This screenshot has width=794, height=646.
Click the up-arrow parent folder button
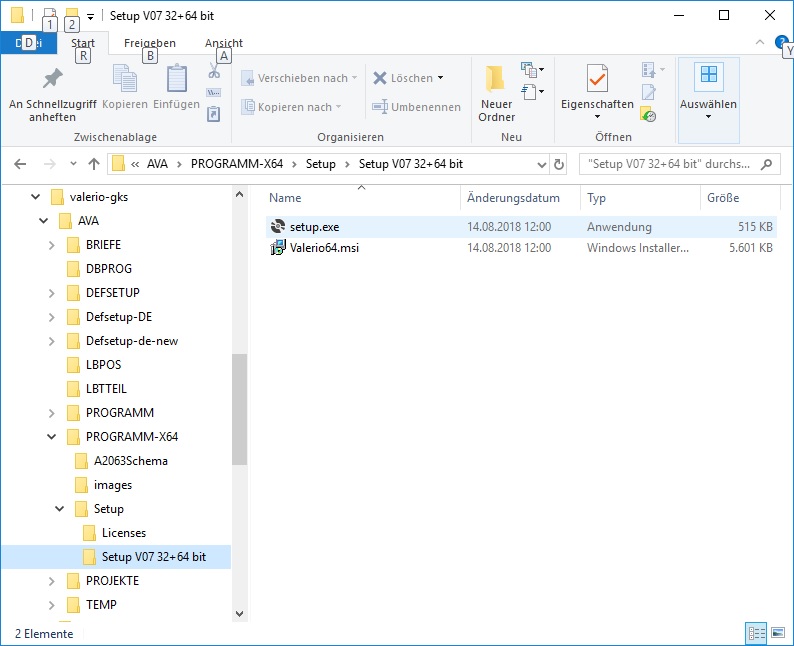[94, 164]
